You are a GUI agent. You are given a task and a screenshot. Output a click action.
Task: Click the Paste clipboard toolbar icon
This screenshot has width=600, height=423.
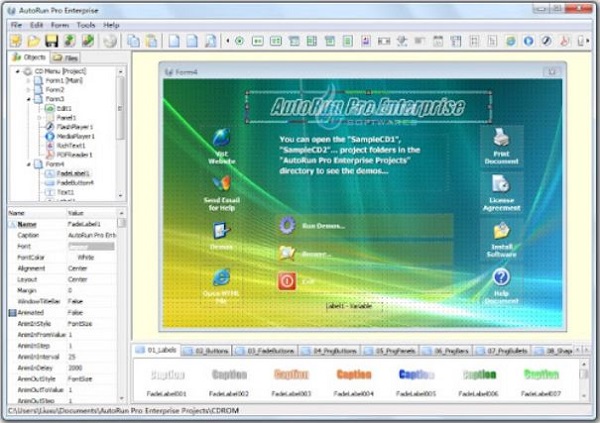coord(152,41)
